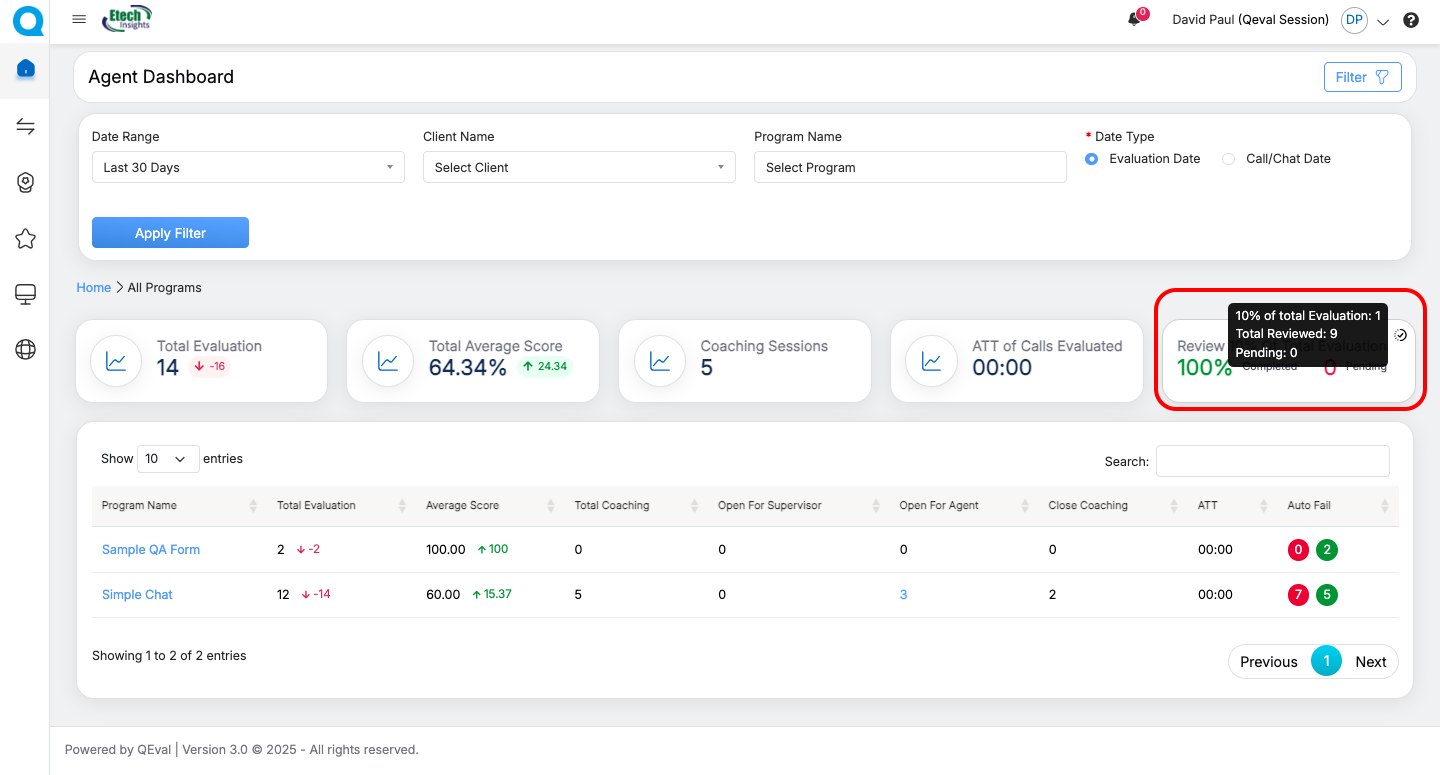
Task: Click the table Search input field
Action: click(1272, 461)
